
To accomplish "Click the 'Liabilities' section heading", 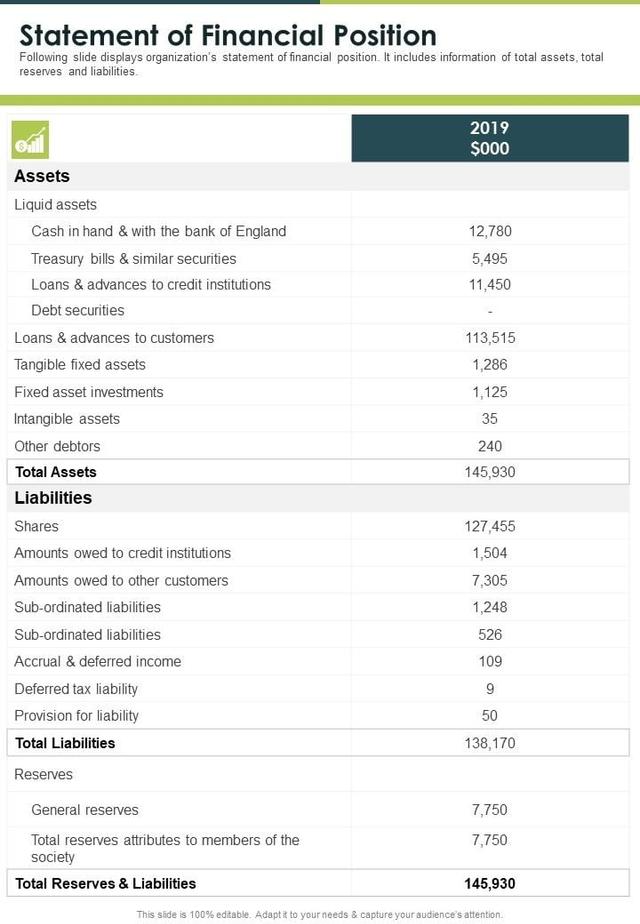I will [53, 498].
